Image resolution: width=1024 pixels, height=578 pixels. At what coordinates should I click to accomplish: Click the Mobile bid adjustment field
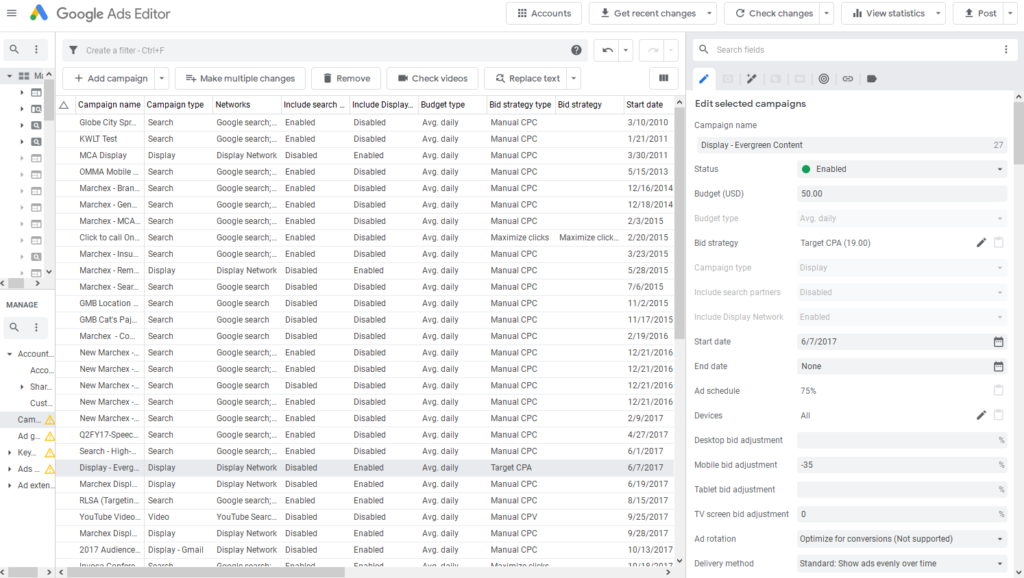point(901,465)
